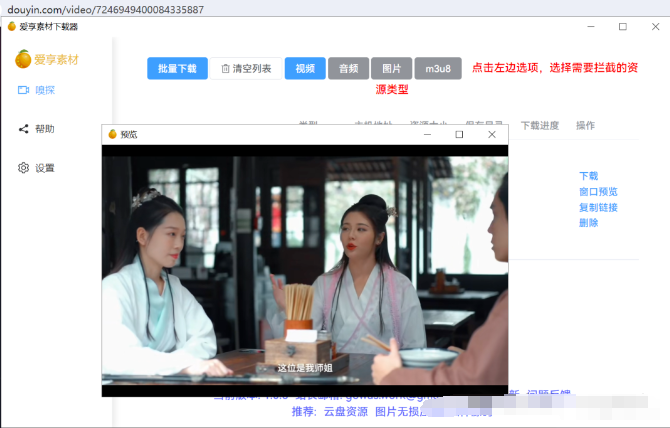Close the 爱享素材下载器 main window

click(x=655, y=26)
